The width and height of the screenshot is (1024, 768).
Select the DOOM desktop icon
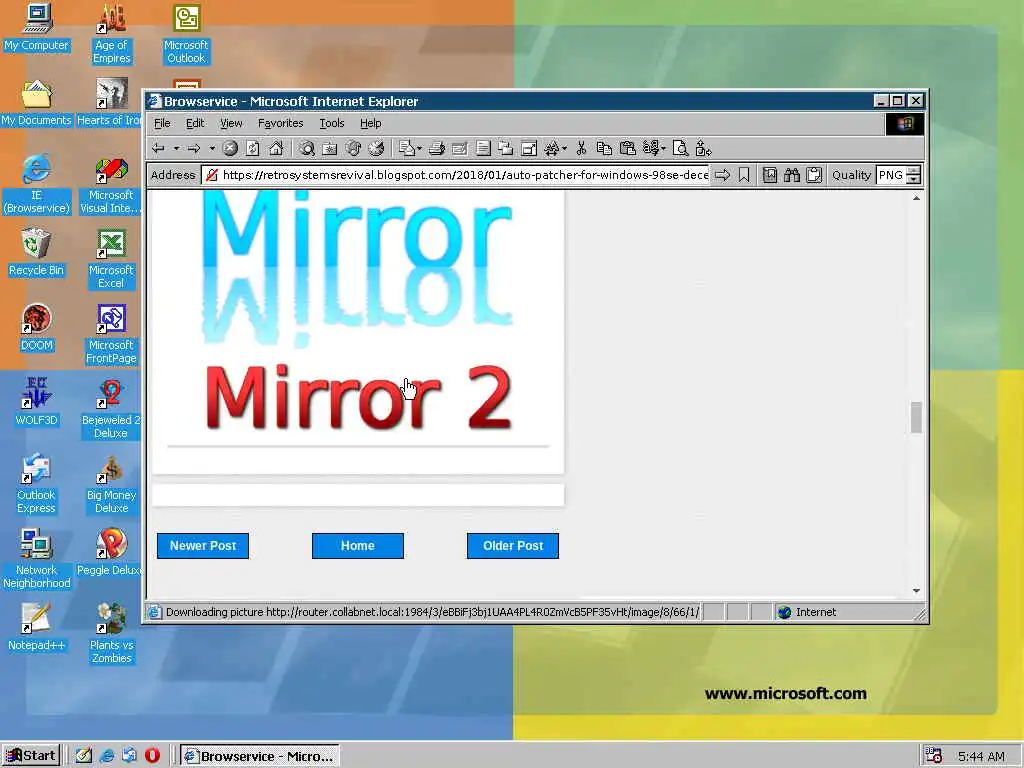pyautogui.click(x=36, y=328)
